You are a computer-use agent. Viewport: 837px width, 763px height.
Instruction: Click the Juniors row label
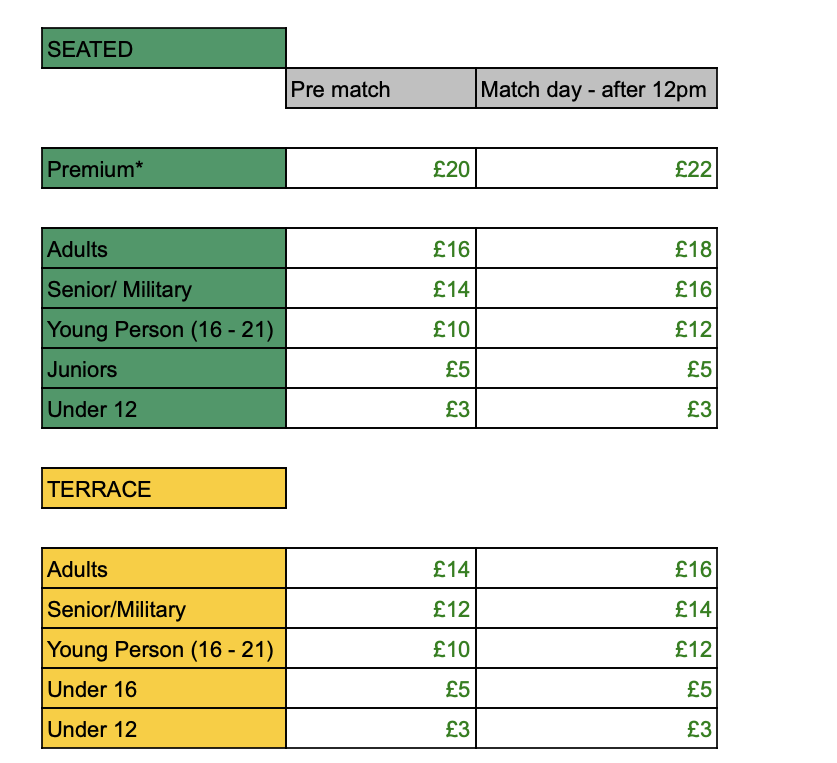point(164,369)
